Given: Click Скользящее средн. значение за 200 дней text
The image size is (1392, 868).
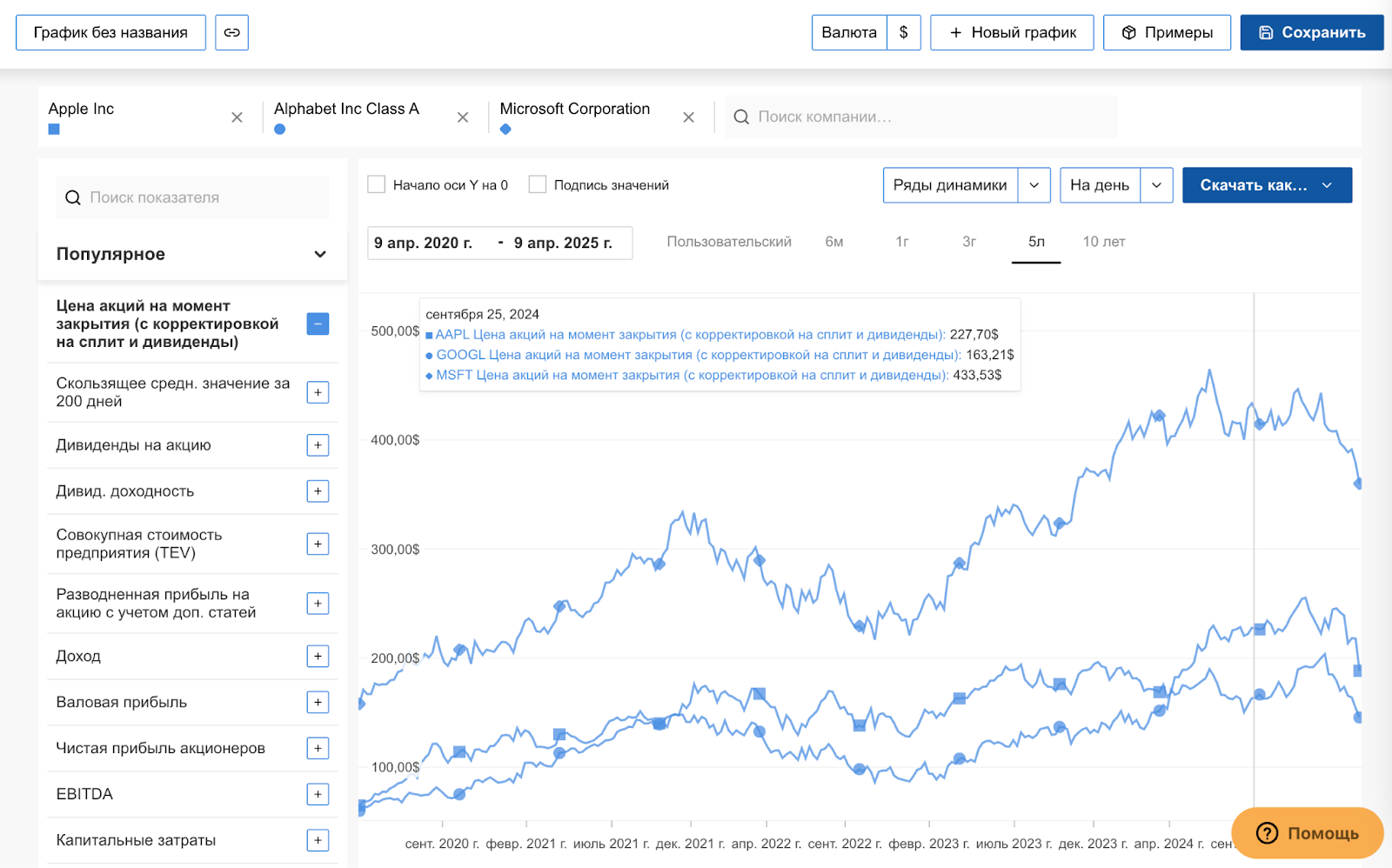Looking at the screenshot, I should [173, 392].
